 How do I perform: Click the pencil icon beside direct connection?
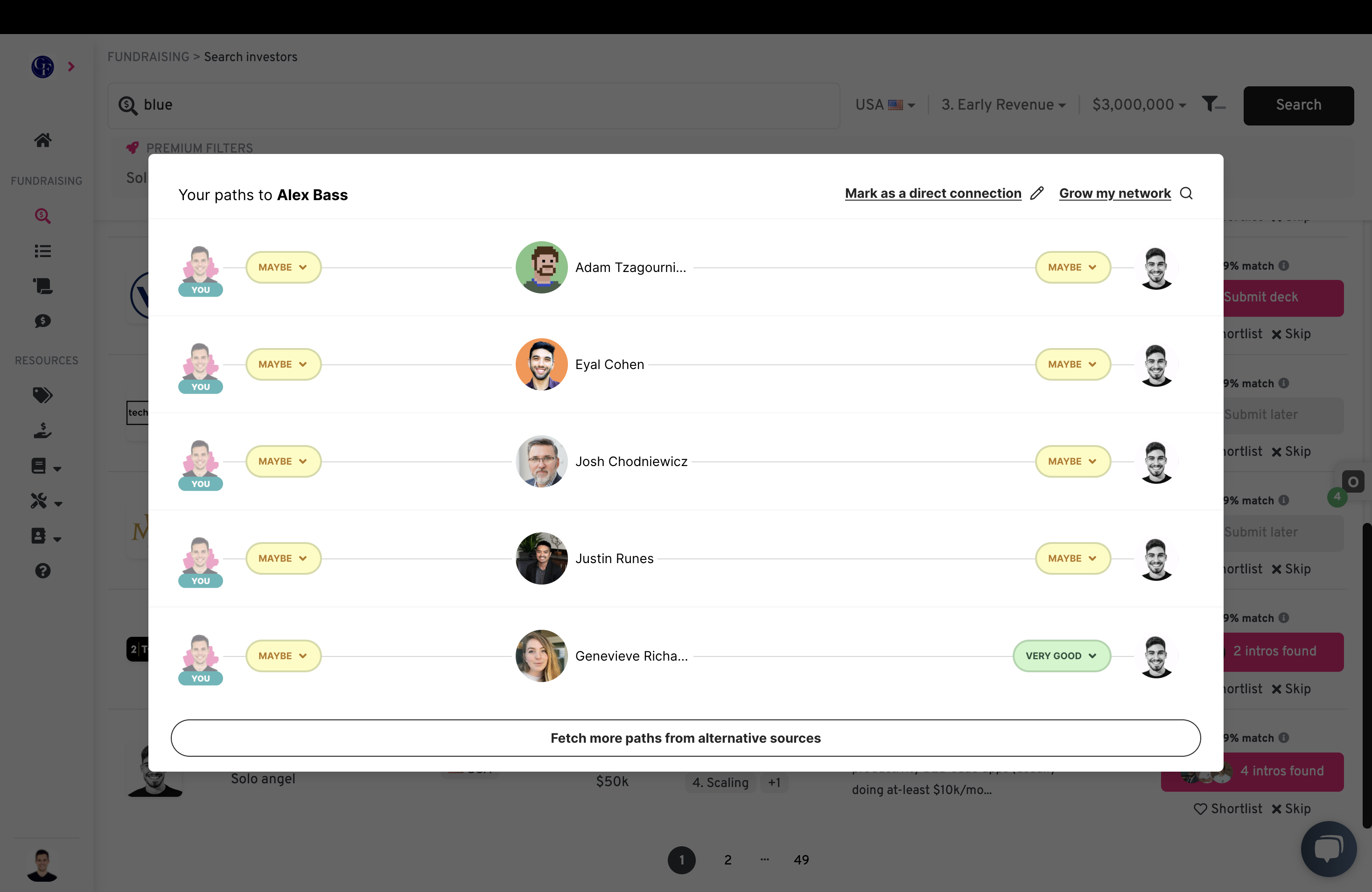coord(1037,193)
